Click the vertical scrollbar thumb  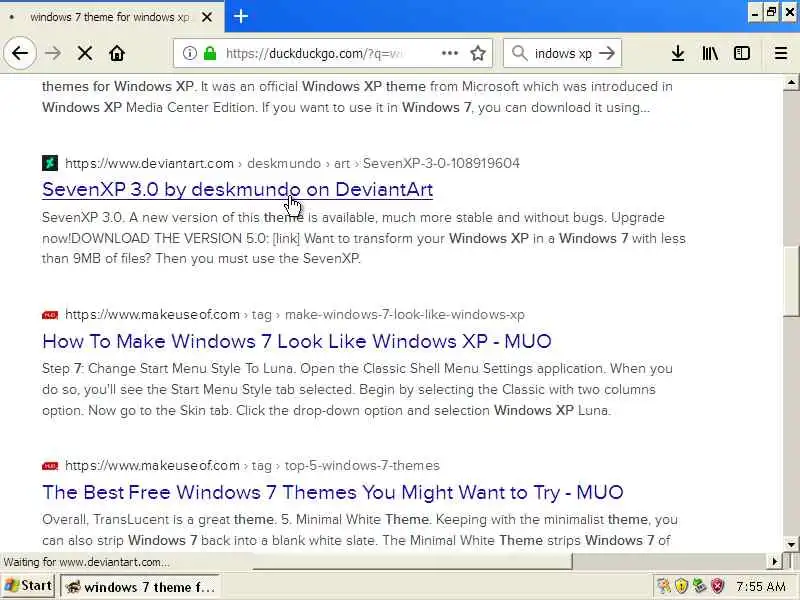pos(791,281)
